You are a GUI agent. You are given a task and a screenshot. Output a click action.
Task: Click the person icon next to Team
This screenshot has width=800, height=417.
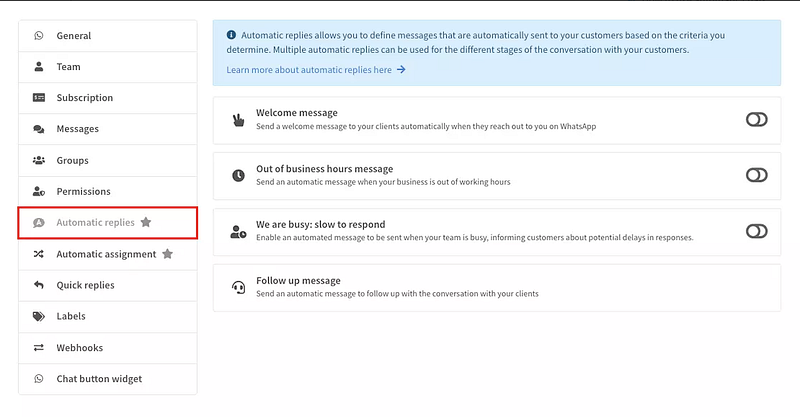pyautogui.click(x=39, y=67)
